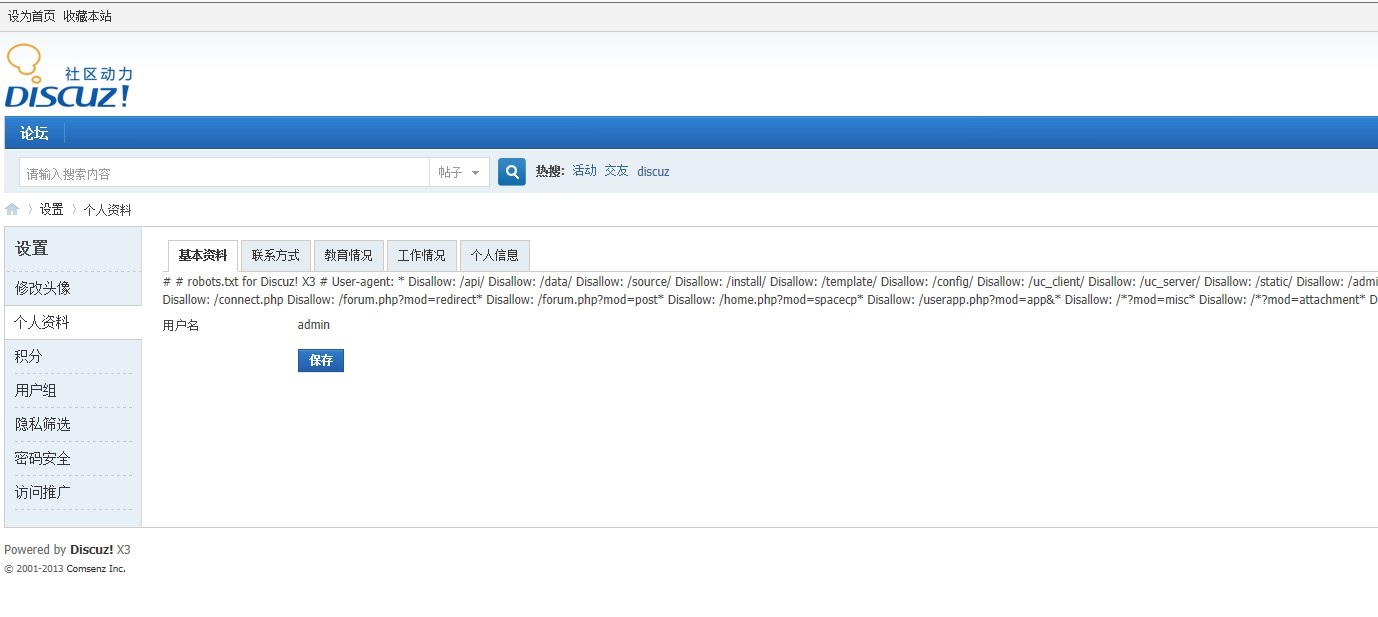The image size is (1378, 617).
Task: Select the 基本资料 tab
Action: (x=203, y=255)
